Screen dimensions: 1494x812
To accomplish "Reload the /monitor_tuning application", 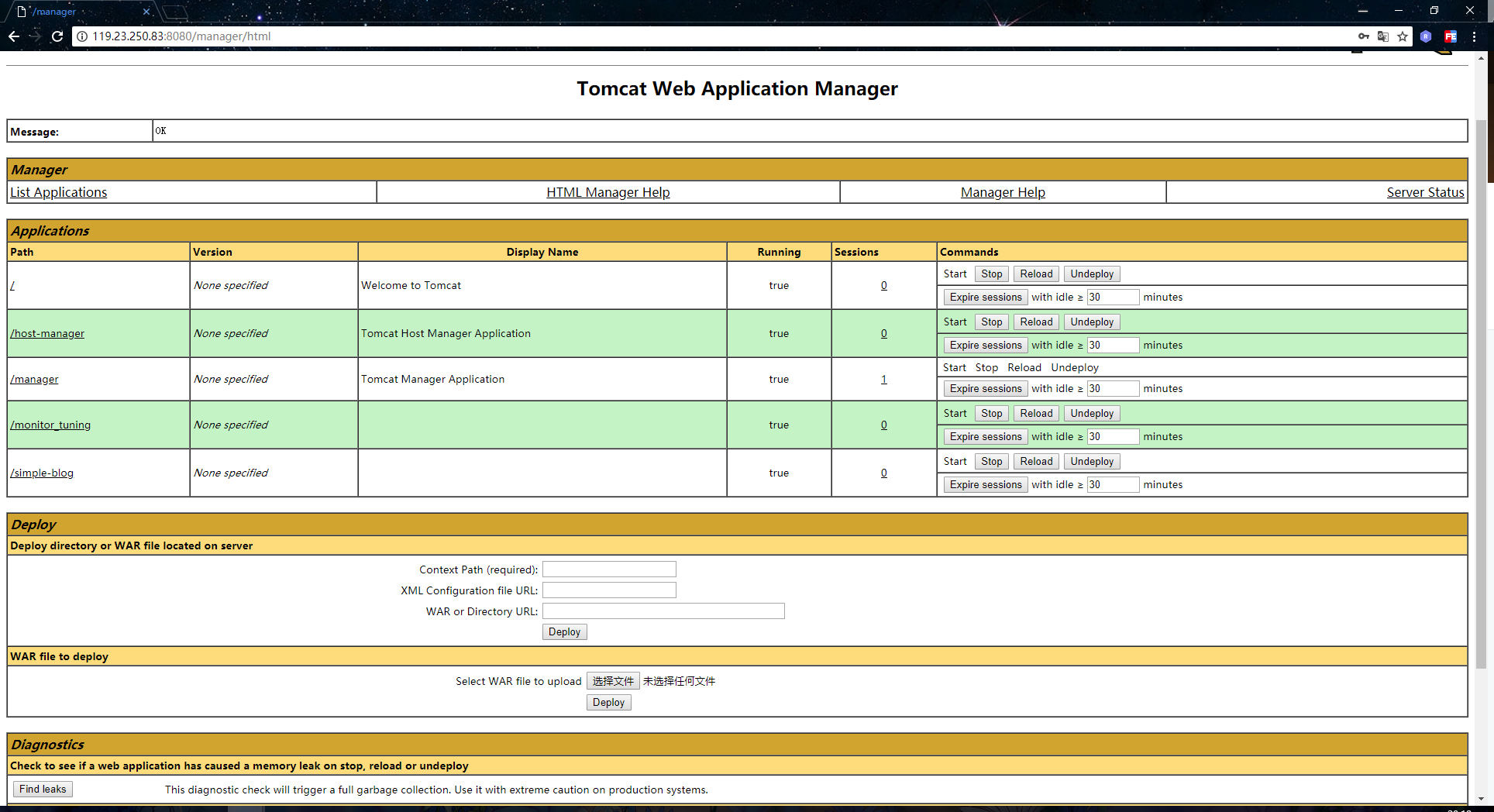I will [x=1036, y=413].
